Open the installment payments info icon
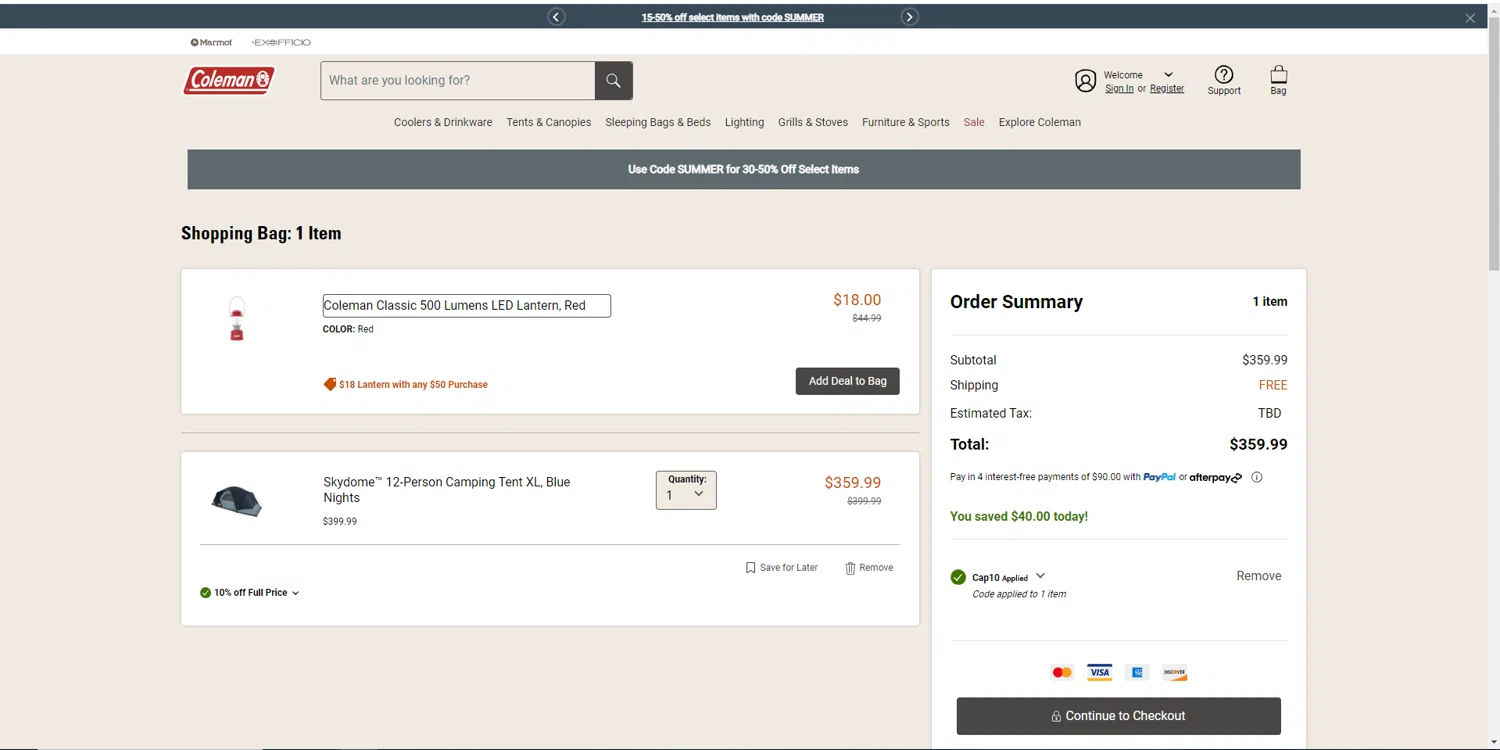 point(1257,477)
